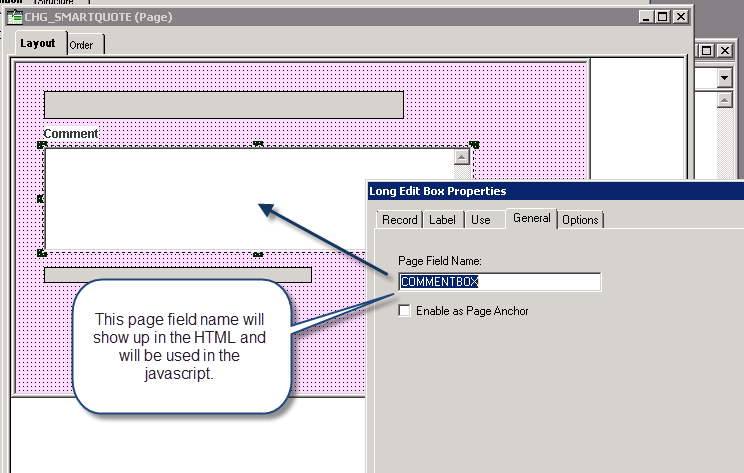Close the background window at right

[x=725, y=50]
